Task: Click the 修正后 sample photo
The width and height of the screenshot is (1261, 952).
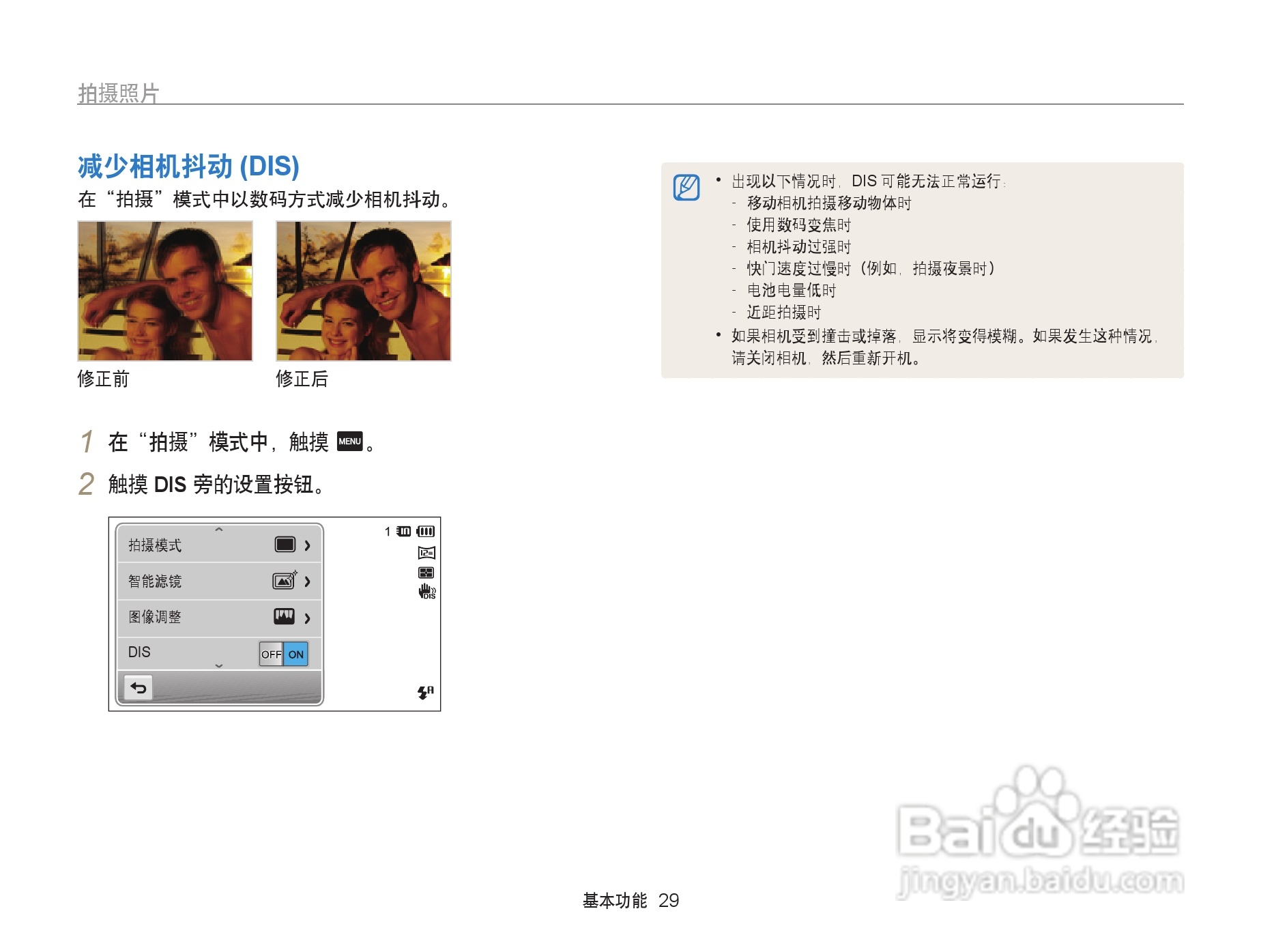Action: (364, 291)
